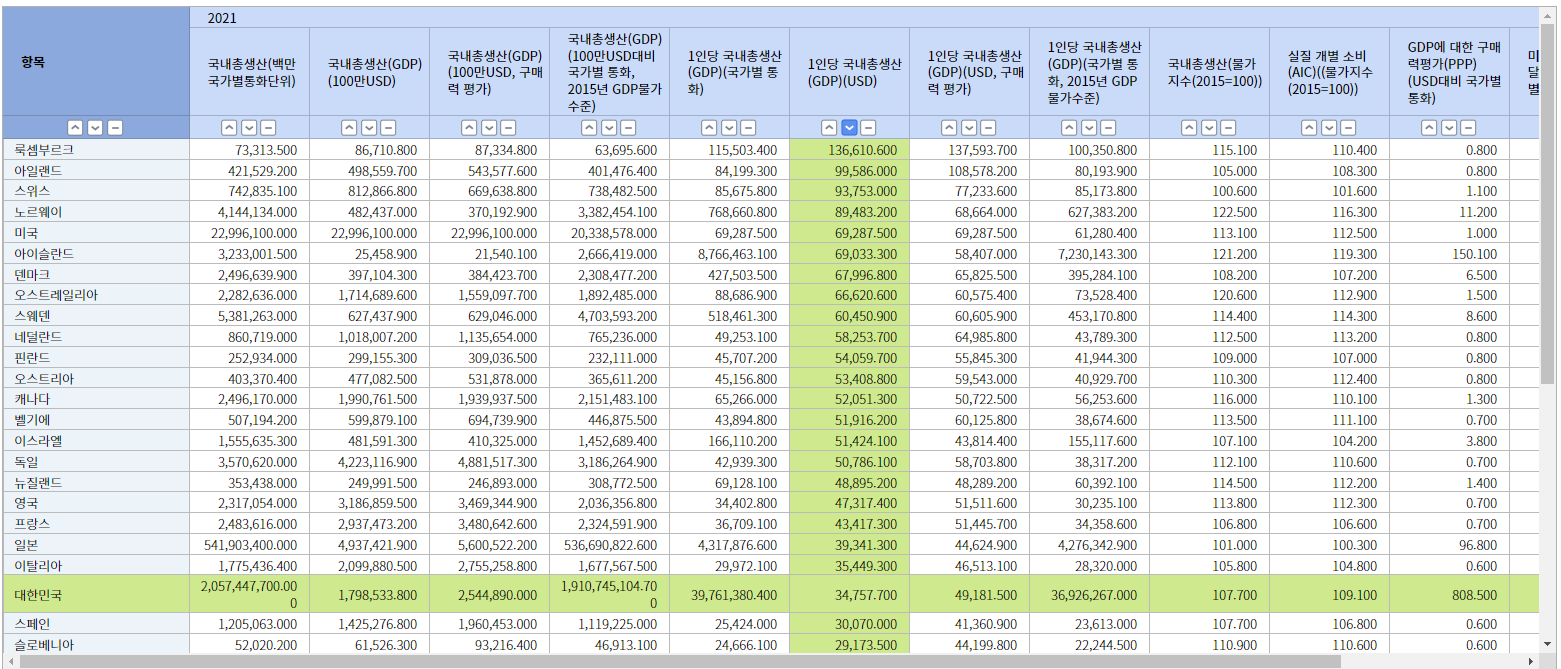Select the 스웨덴 row label

tap(32, 316)
